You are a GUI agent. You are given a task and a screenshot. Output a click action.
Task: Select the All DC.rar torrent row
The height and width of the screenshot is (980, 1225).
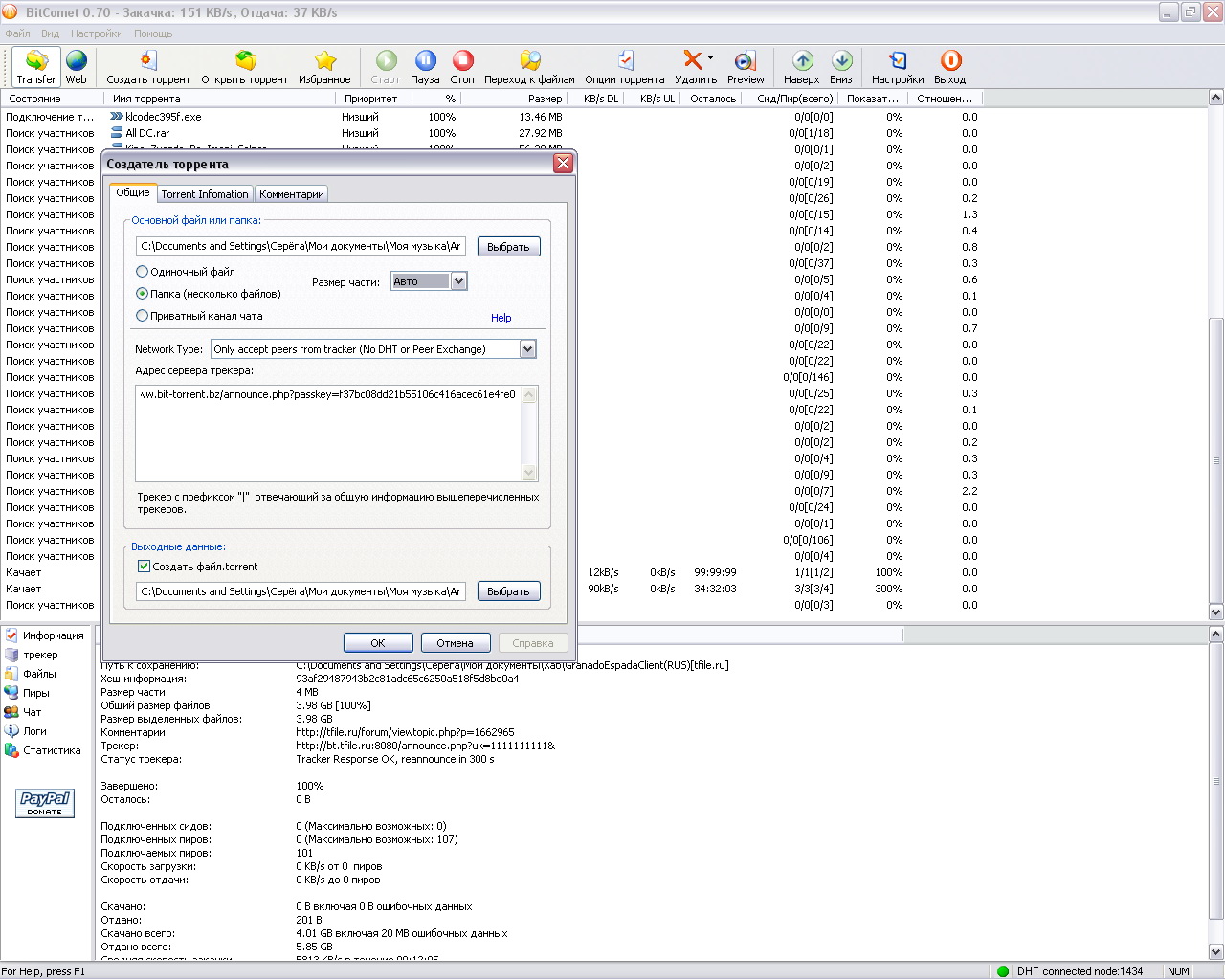[x=489, y=133]
